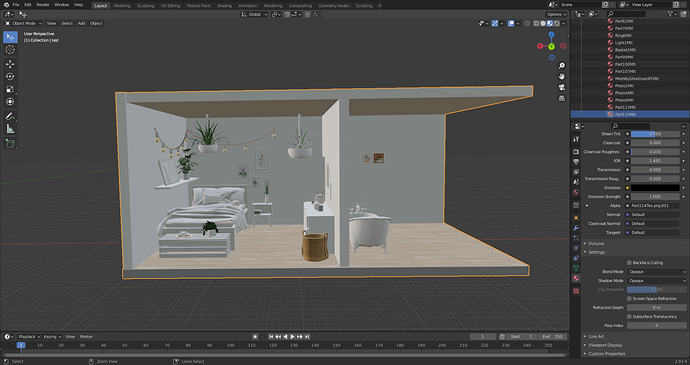
Task: Switch to the Shading workspace tab
Action: click(x=224, y=6)
